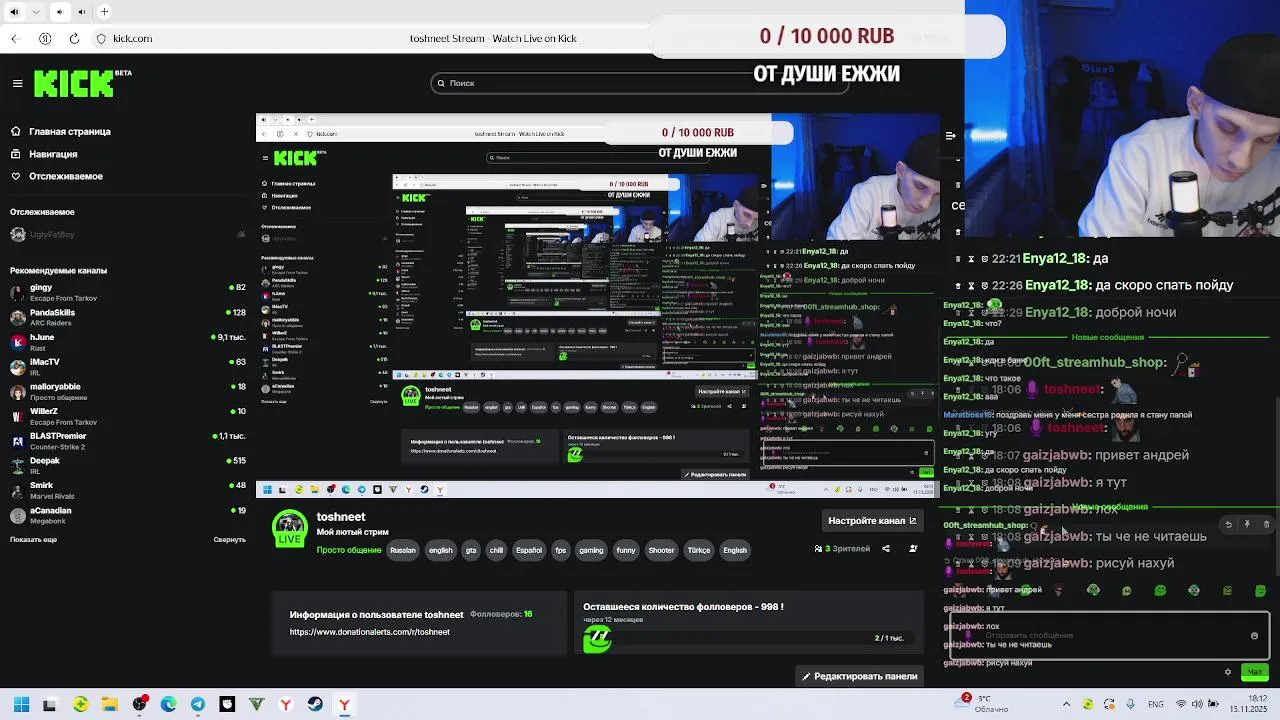Click Настройте канал button

872,520
